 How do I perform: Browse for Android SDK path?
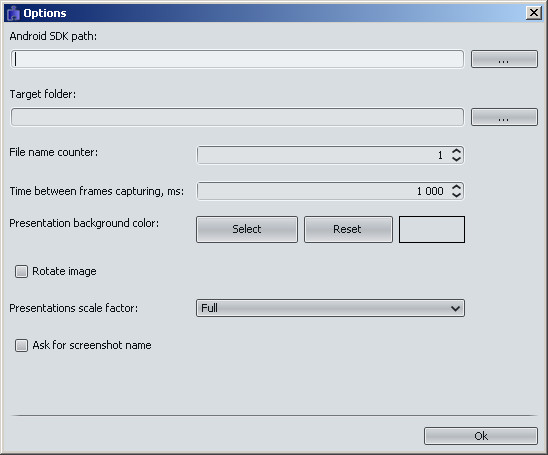(504, 59)
